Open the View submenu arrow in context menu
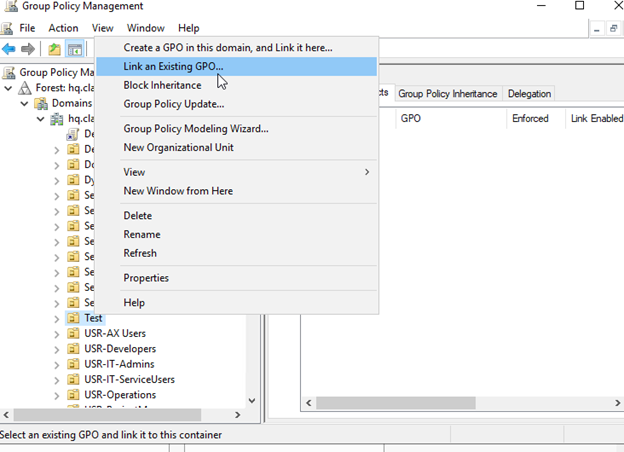Image resolution: width=624 pixels, height=452 pixels. [367, 172]
